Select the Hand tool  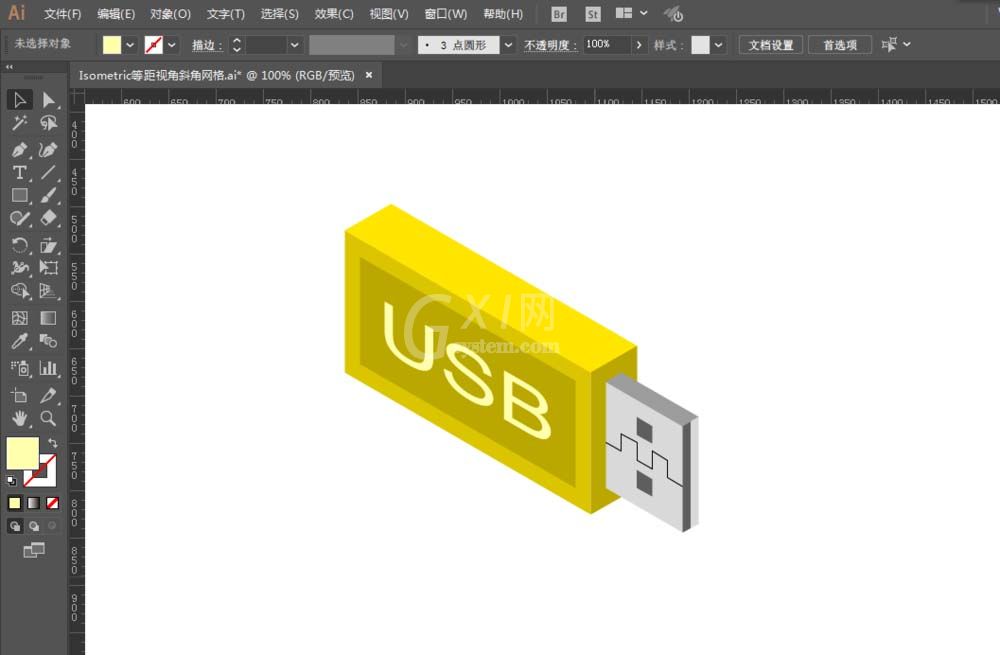click(x=19, y=418)
